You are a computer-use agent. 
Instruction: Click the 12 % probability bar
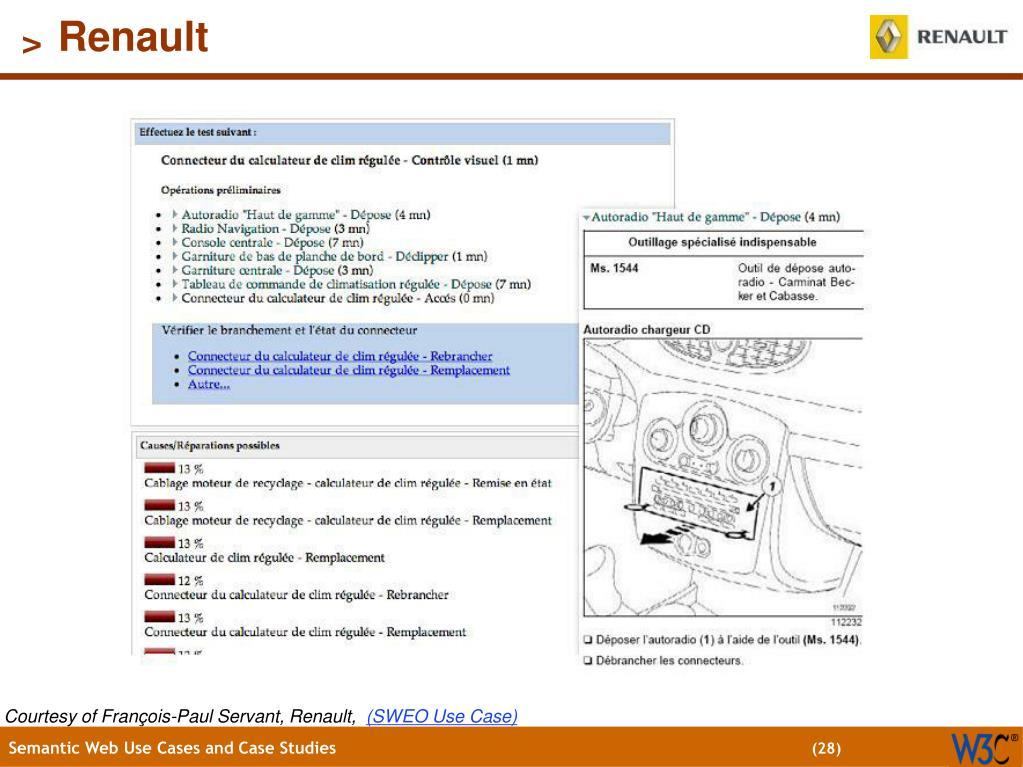tap(159, 580)
